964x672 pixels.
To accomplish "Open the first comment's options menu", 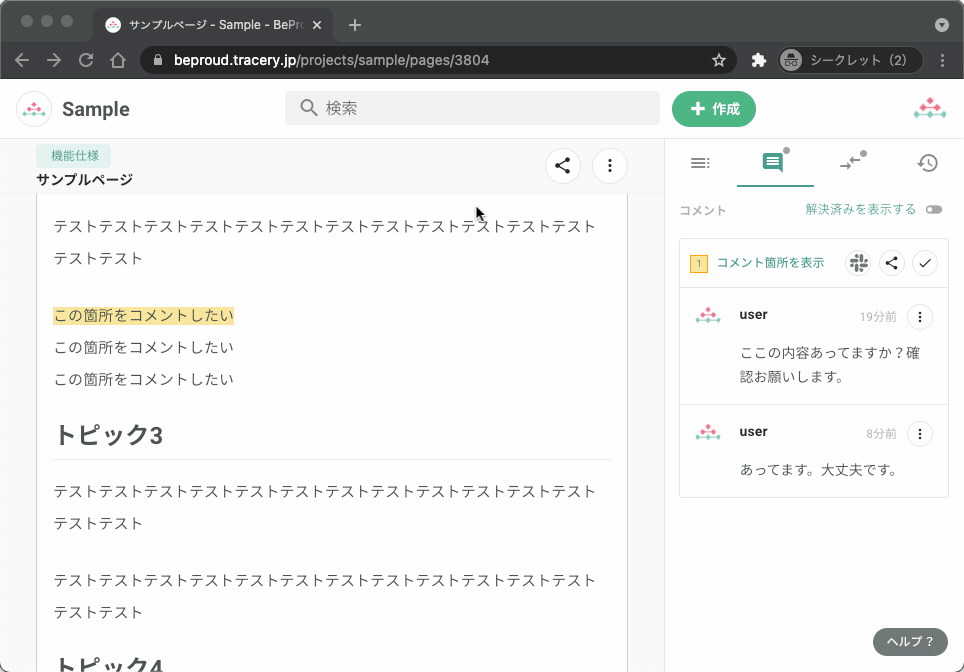I will click(x=920, y=316).
